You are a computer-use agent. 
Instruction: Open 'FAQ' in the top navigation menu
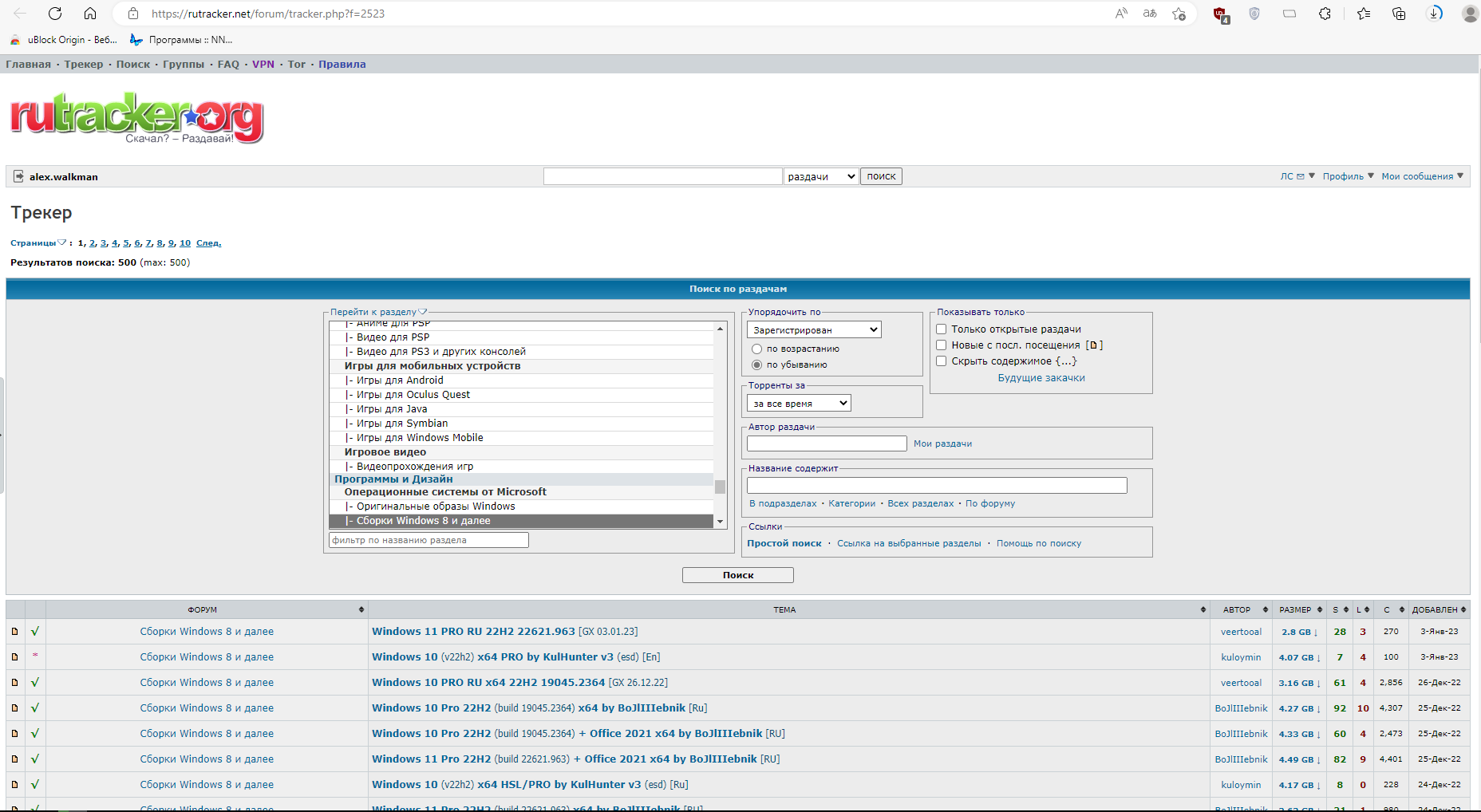pyautogui.click(x=228, y=65)
